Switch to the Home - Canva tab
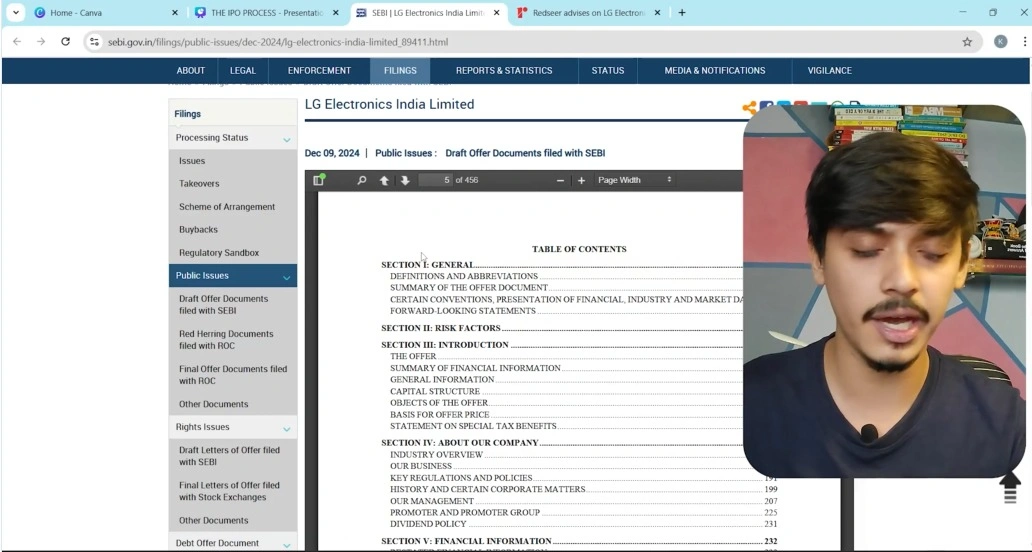This screenshot has width=1032, height=552. (105, 13)
